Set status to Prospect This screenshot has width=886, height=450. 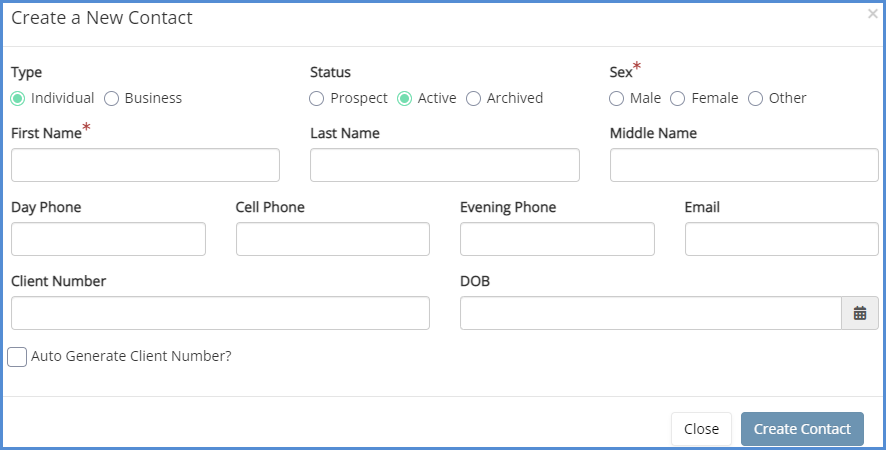[317, 98]
